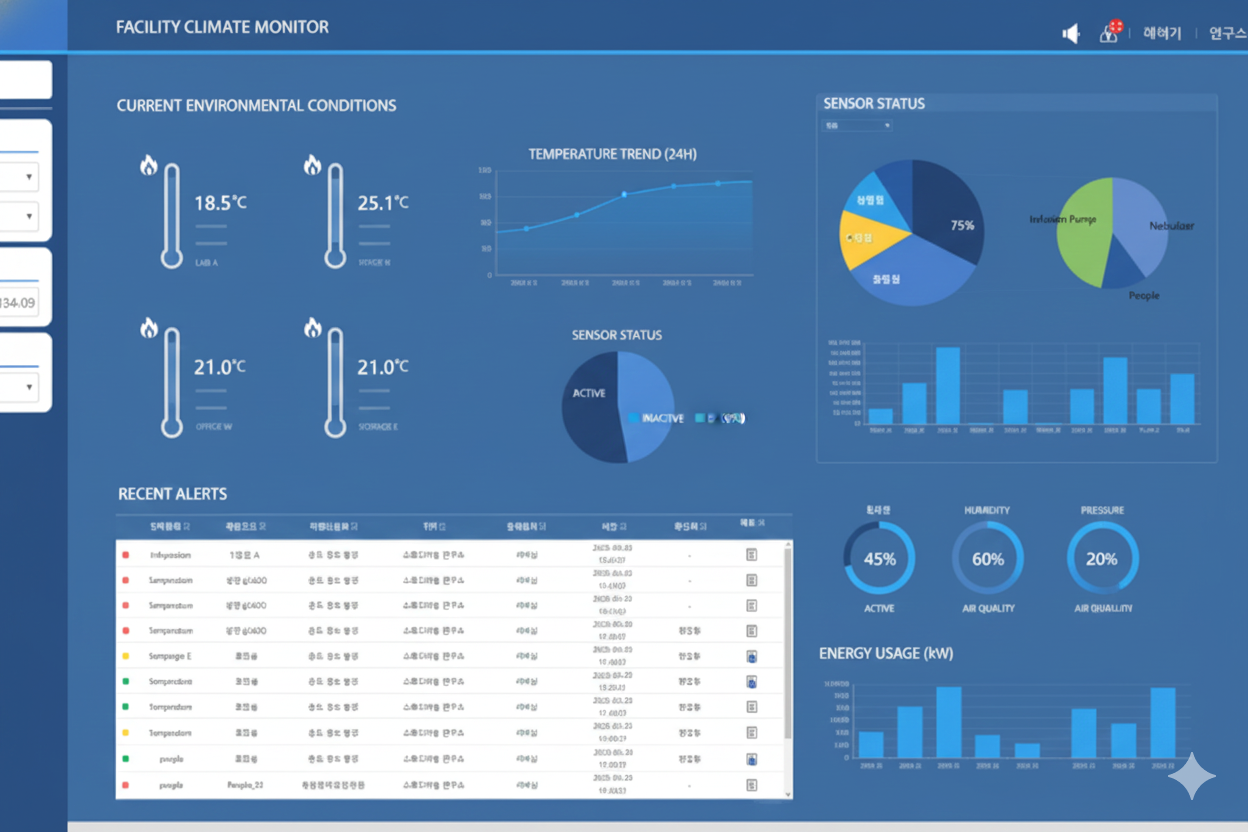Click the 60% Humidity gauge
The height and width of the screenshot is (832, 1248).
pyautogui.click(x=988, y=559)
